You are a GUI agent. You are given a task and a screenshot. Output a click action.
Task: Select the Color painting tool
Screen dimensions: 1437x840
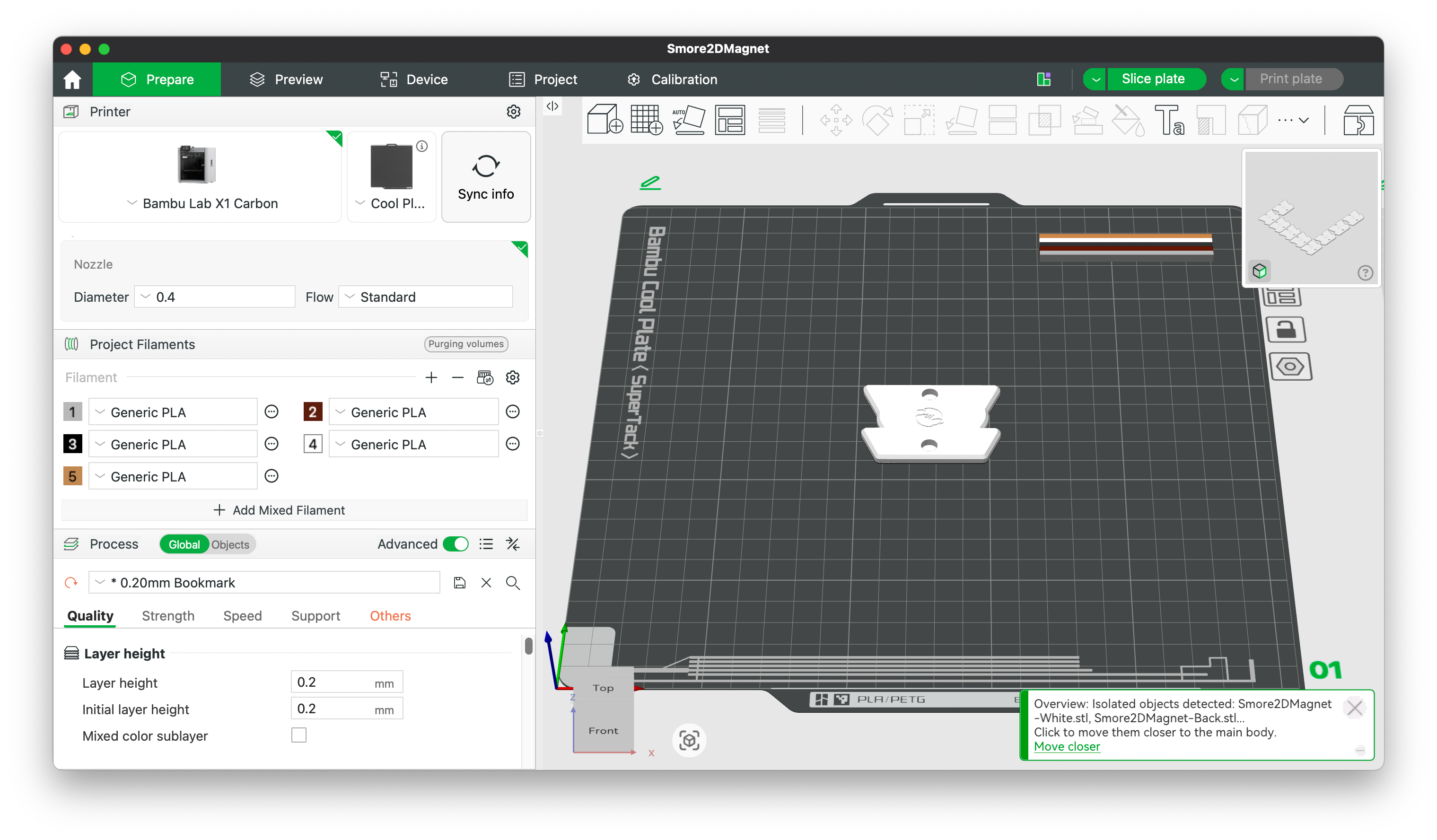[x=1128, y=120]
